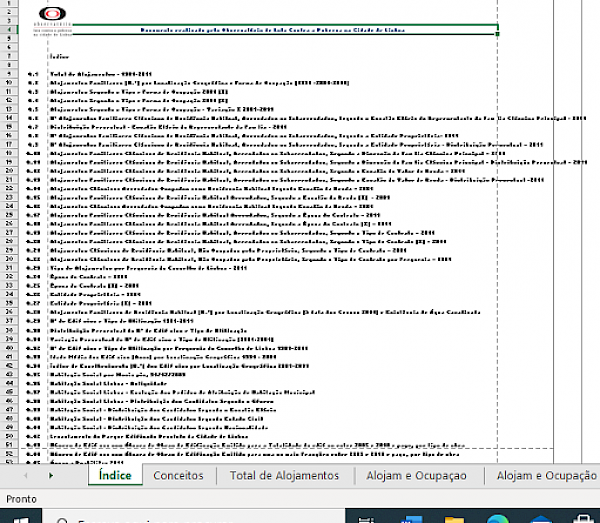Launch Microsoft Edge from the taskbar
Screen dimensions: 600x523
tap(497, 519)
